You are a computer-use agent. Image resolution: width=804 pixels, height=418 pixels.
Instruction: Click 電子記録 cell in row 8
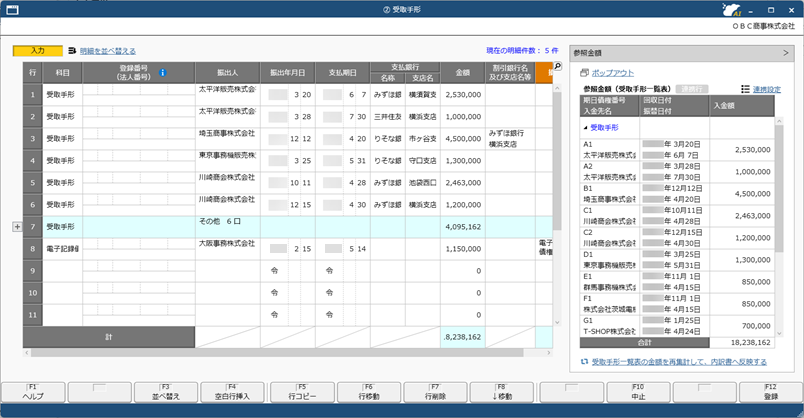pyautogui.click(x=63, y=249)
